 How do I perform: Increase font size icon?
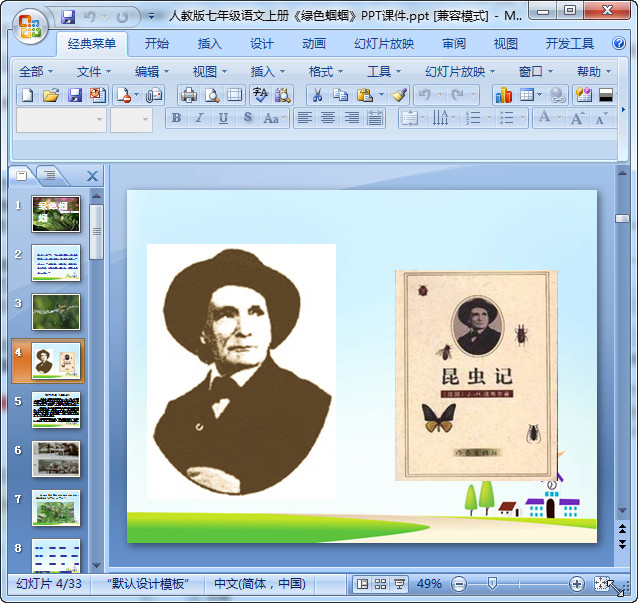pos(577,118)
